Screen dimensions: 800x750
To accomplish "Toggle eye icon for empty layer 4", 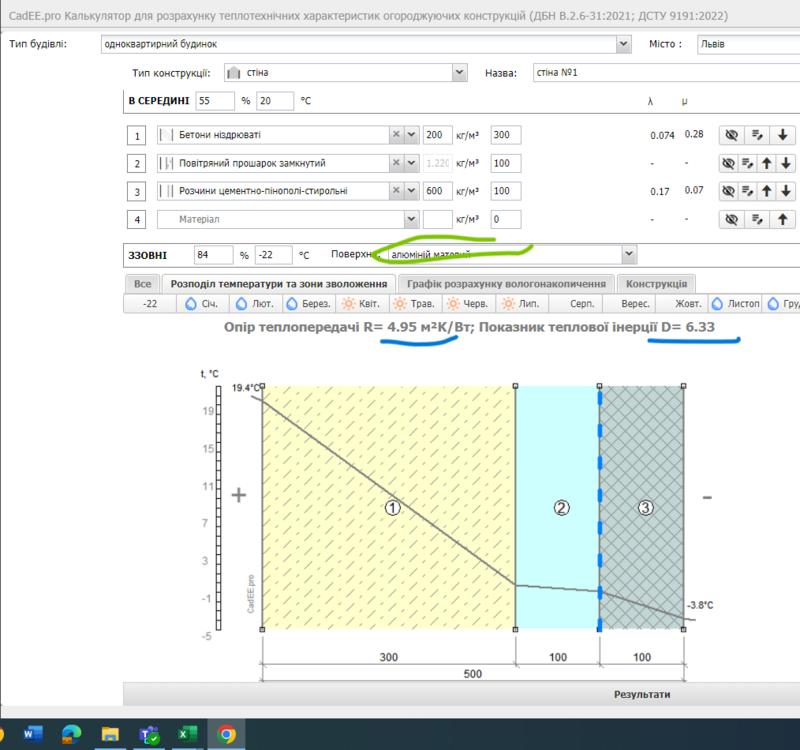I will coord(731,219).
